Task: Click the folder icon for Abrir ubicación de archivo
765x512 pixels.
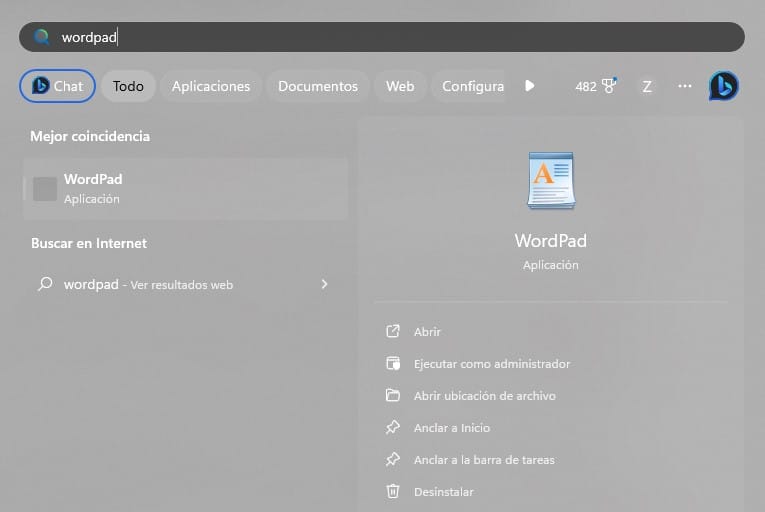Action: (x=393, y=395)
